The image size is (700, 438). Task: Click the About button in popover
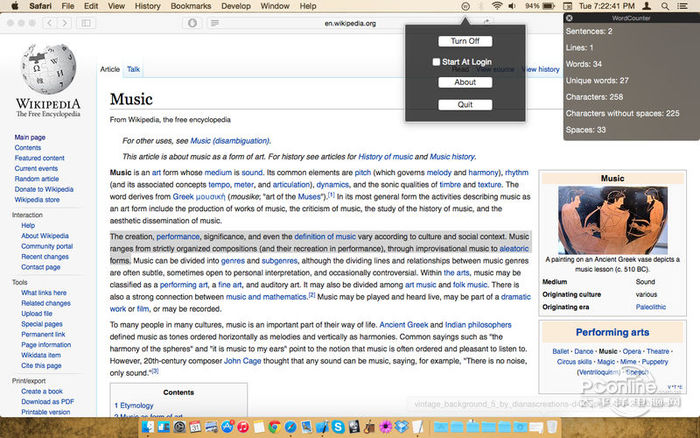click(464, 82)
